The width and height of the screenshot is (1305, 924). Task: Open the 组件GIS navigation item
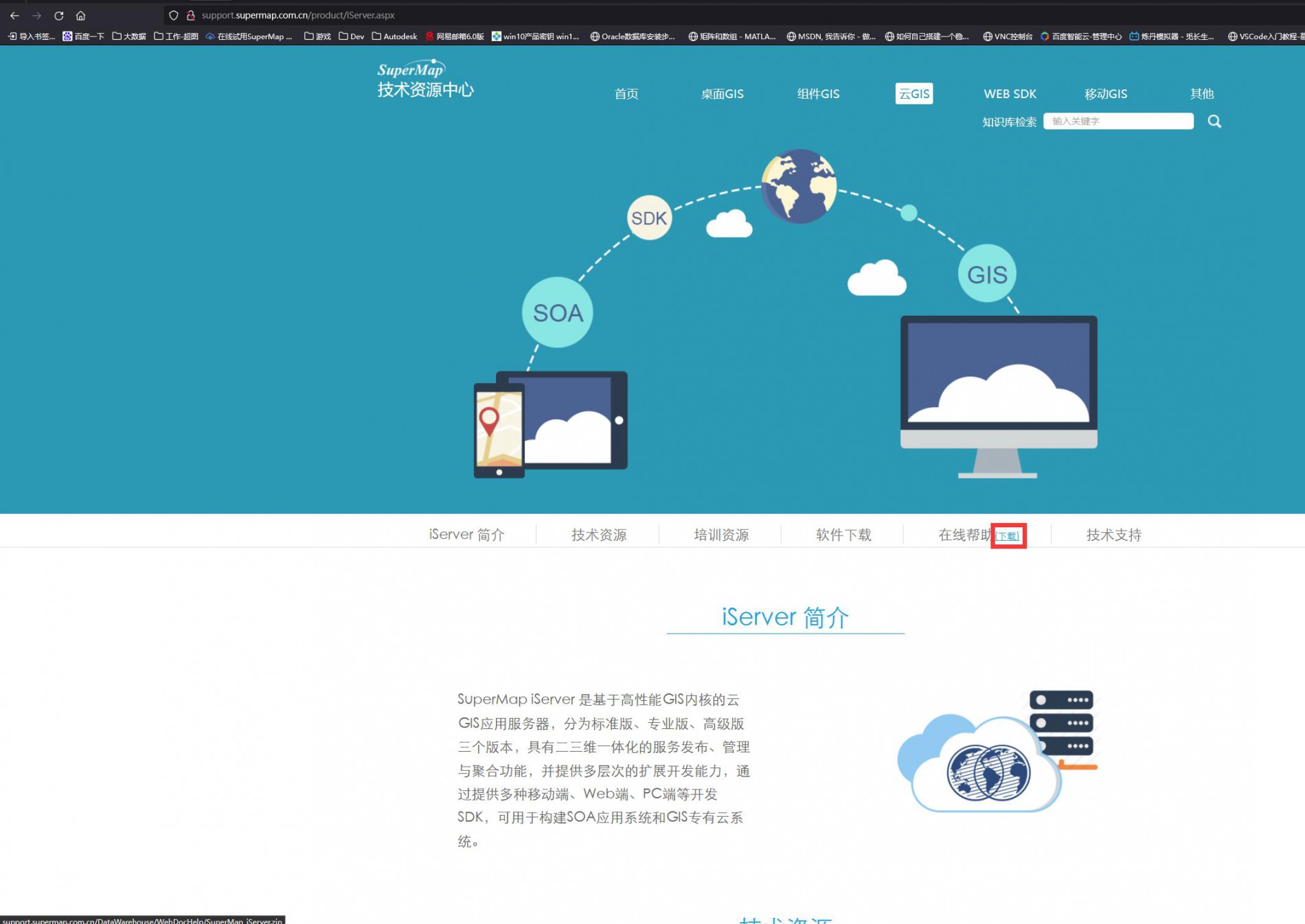[818, 94]
